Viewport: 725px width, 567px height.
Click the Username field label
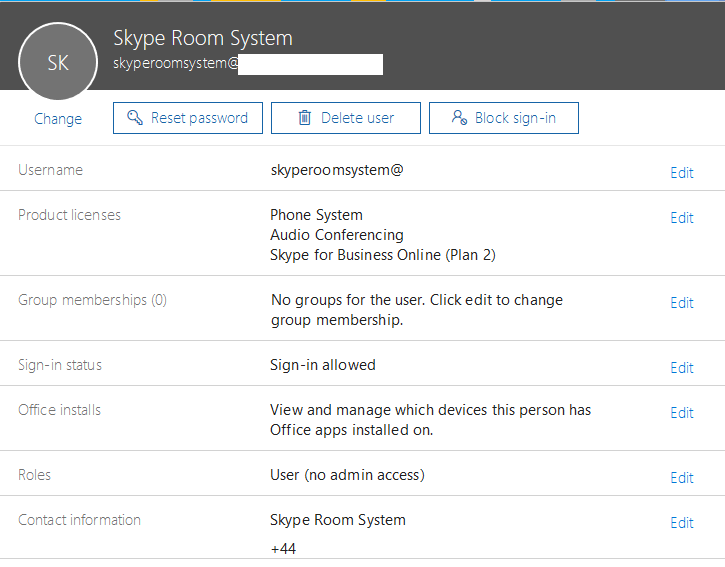pyautogui.click(x=50, y=170)
